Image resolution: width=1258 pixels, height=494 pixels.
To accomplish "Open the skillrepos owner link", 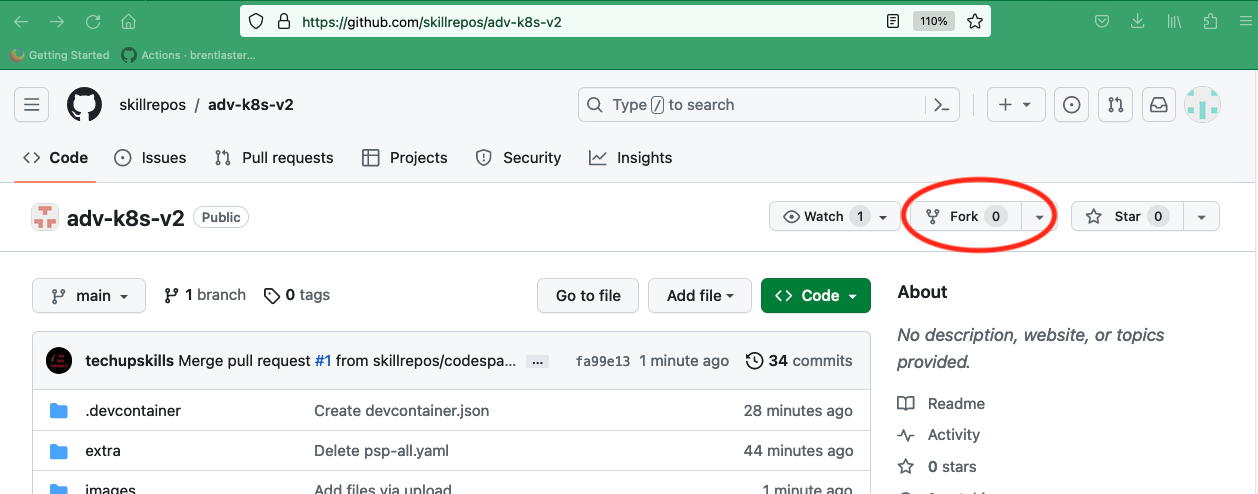I will coord(152,105).
